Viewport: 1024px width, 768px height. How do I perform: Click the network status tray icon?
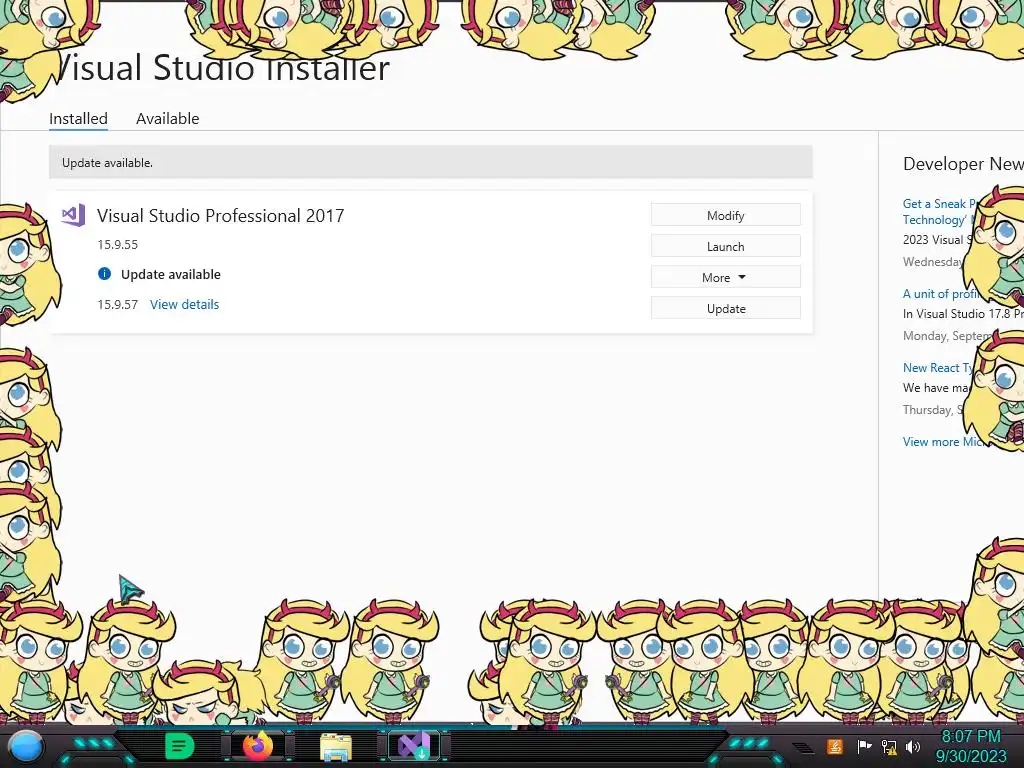(889, 746)
